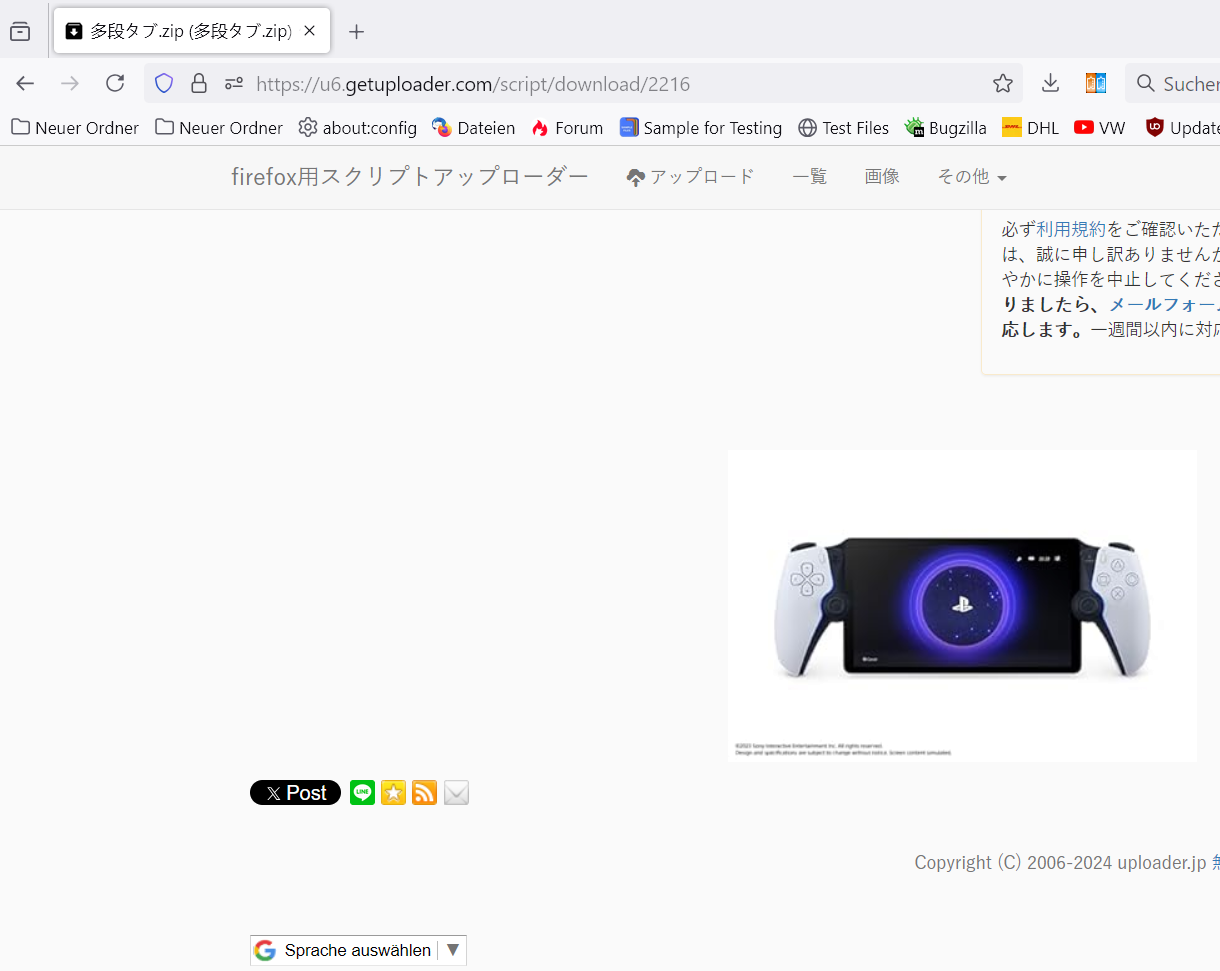The image size is (1220, 971).
Task: Open a new tab with plus button
Action: coord(356,32)
